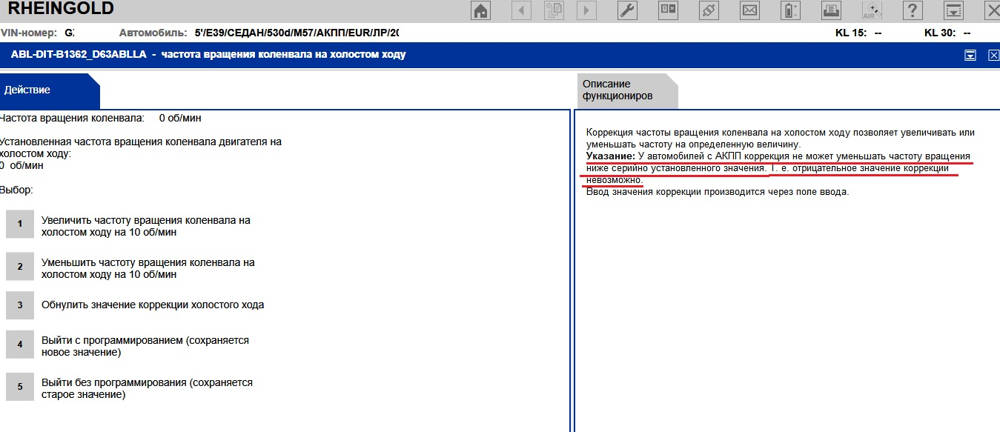The height and width of the screenshot is (432, 1000).
Task: Click the copy pages toolbar icon
Action: 555,11
